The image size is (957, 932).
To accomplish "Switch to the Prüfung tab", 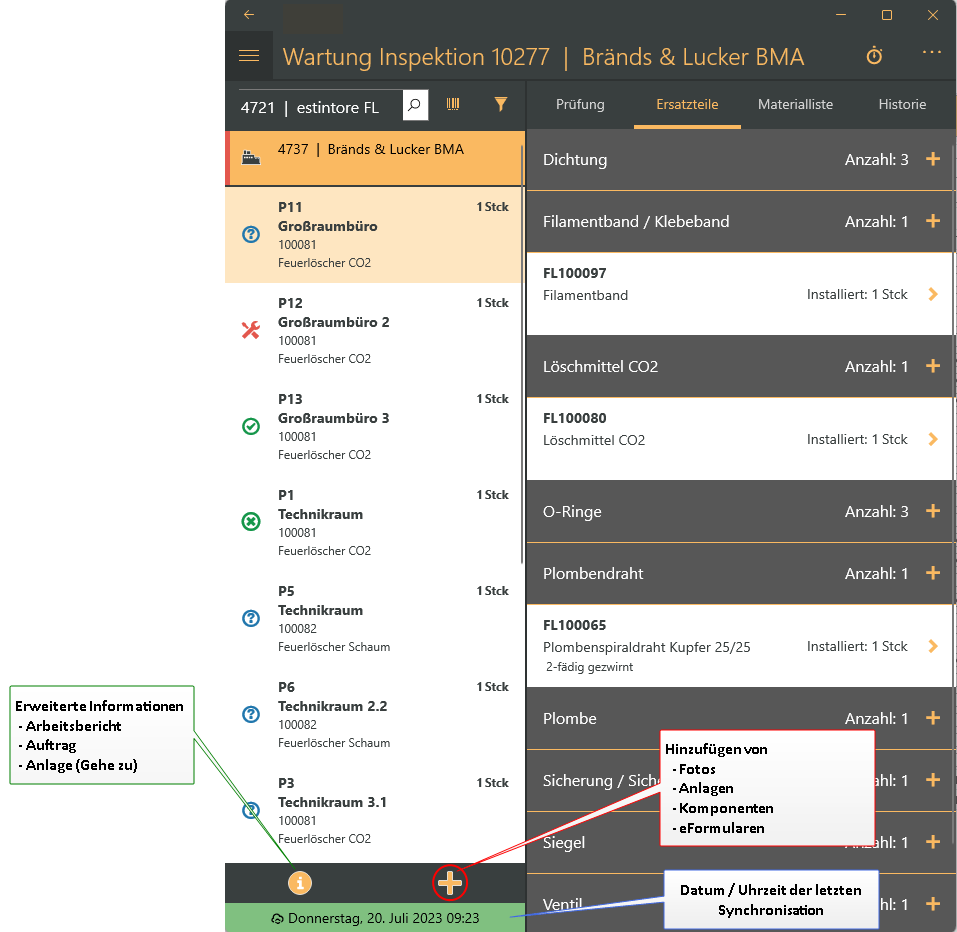I will (580, 104).
